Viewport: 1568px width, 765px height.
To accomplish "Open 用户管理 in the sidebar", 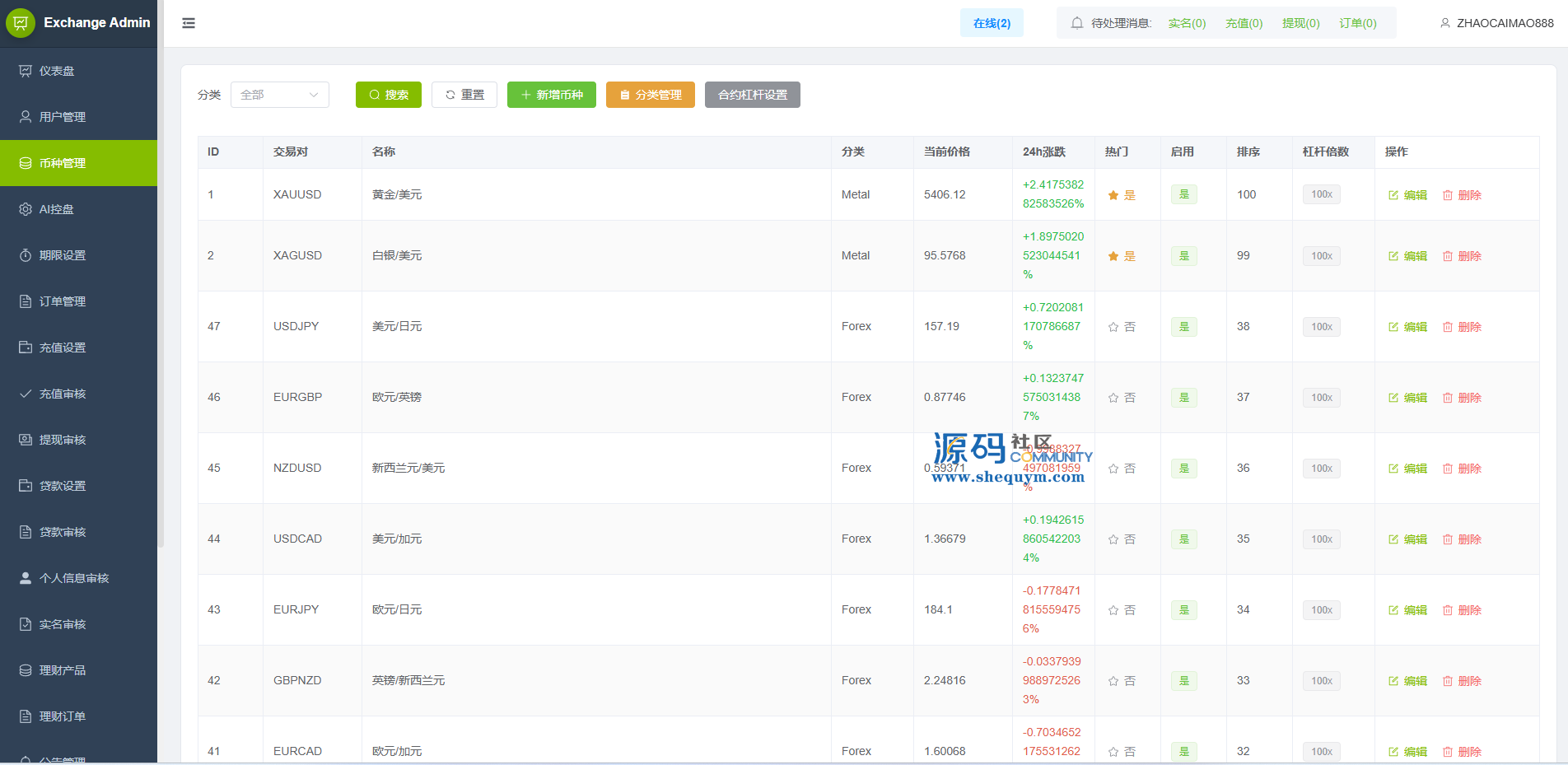I will click(x=63, y=117).
